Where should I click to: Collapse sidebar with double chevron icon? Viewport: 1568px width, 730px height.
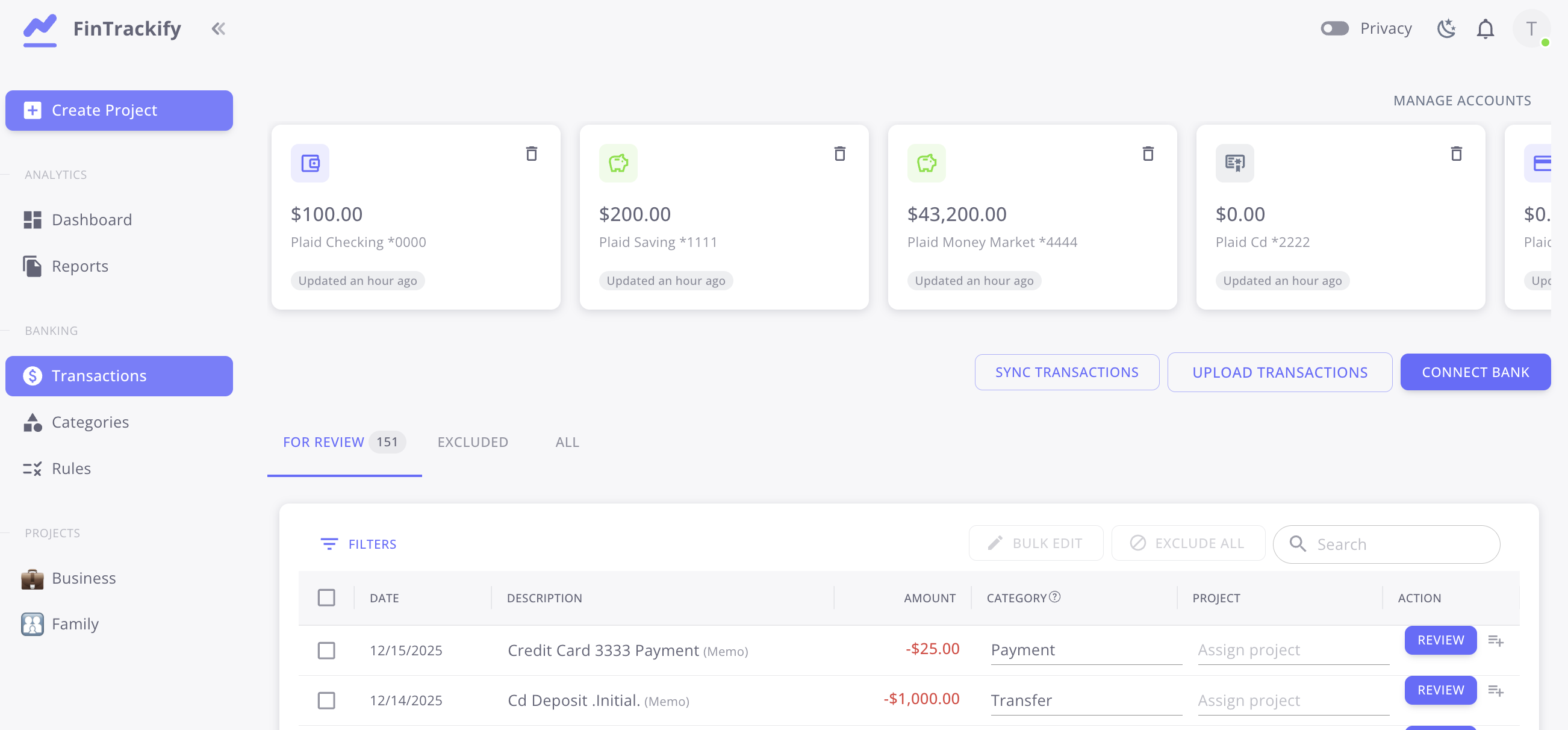(218, 29)
